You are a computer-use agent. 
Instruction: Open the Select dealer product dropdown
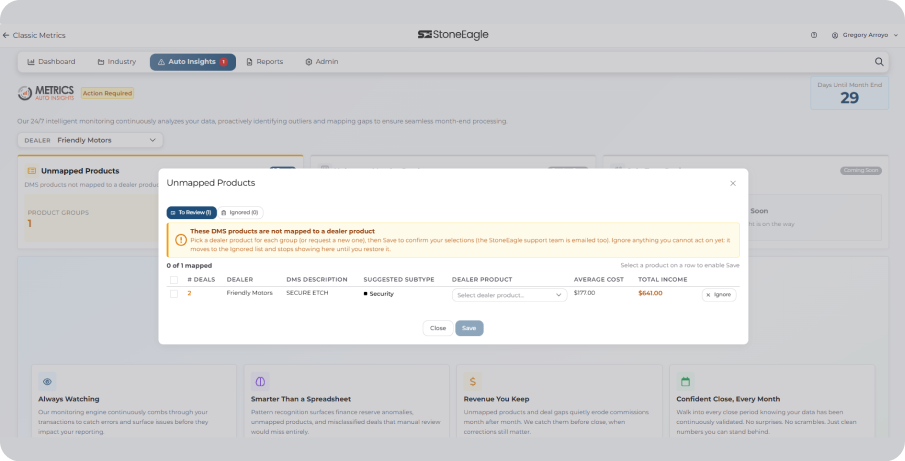point(509,295)
